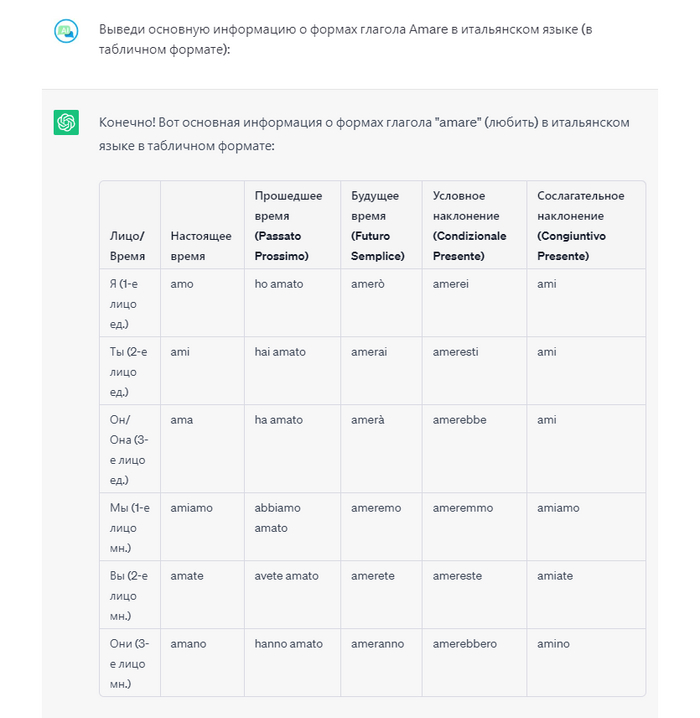Click the "Я (1-е лицо ед.)" row label

(x=128, y=304)
